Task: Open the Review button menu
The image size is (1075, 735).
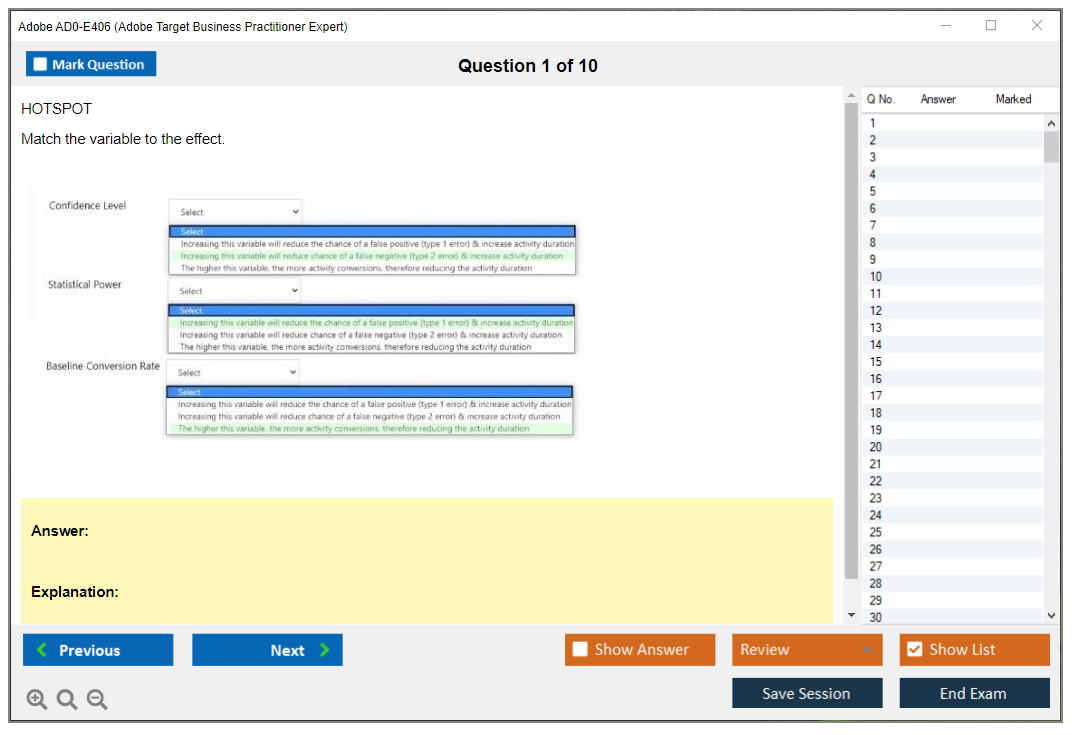Action: click(806, 650)
